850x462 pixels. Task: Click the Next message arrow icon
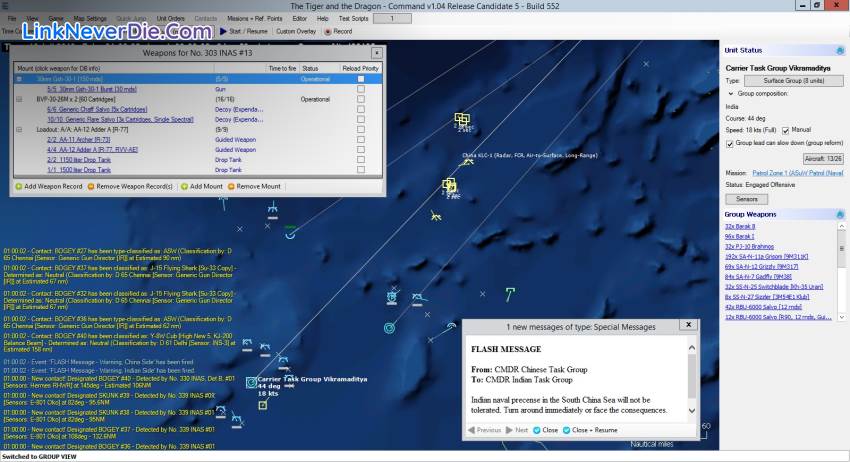pyautogui.click(x=509, y=430)
